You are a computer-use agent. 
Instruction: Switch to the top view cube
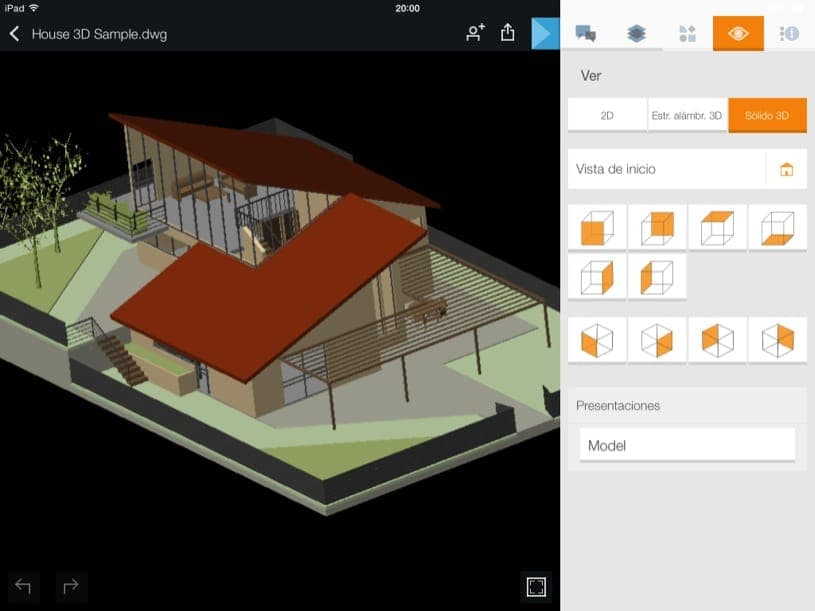click(x=717, y=228)
